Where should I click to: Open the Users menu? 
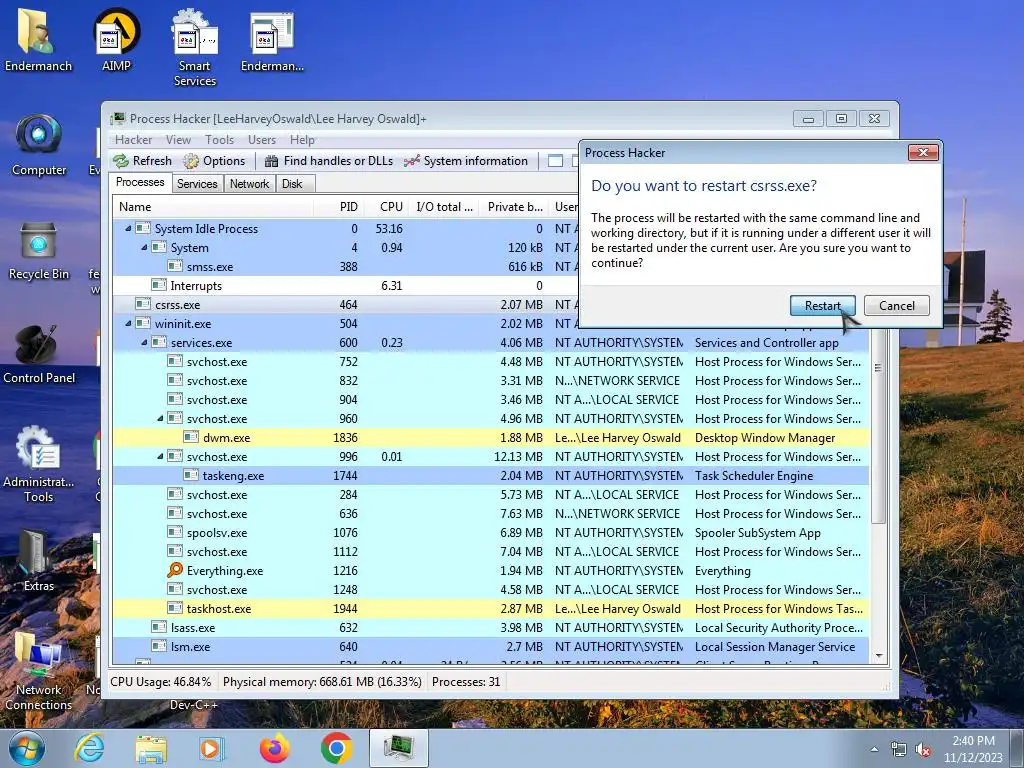(261, 140)
